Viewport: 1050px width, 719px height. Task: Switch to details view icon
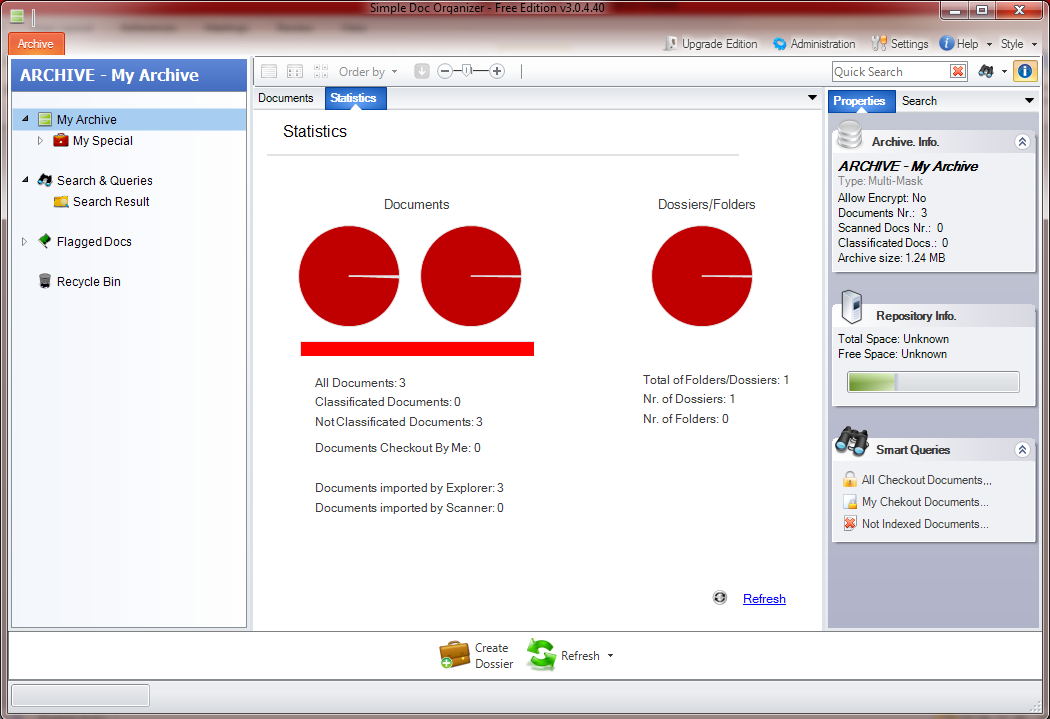(x=295, y=71)
